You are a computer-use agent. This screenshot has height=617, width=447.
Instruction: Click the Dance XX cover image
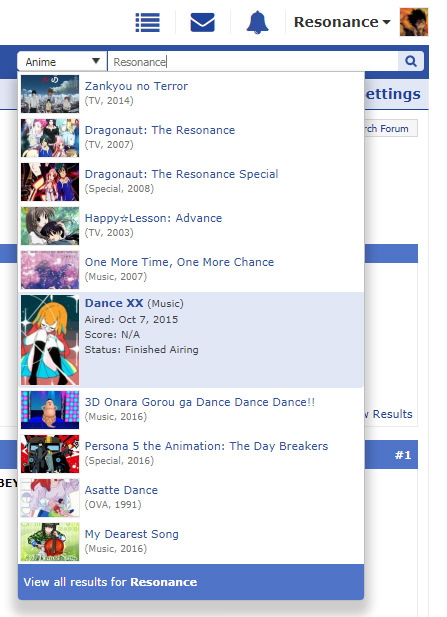[x=50, y=340]
